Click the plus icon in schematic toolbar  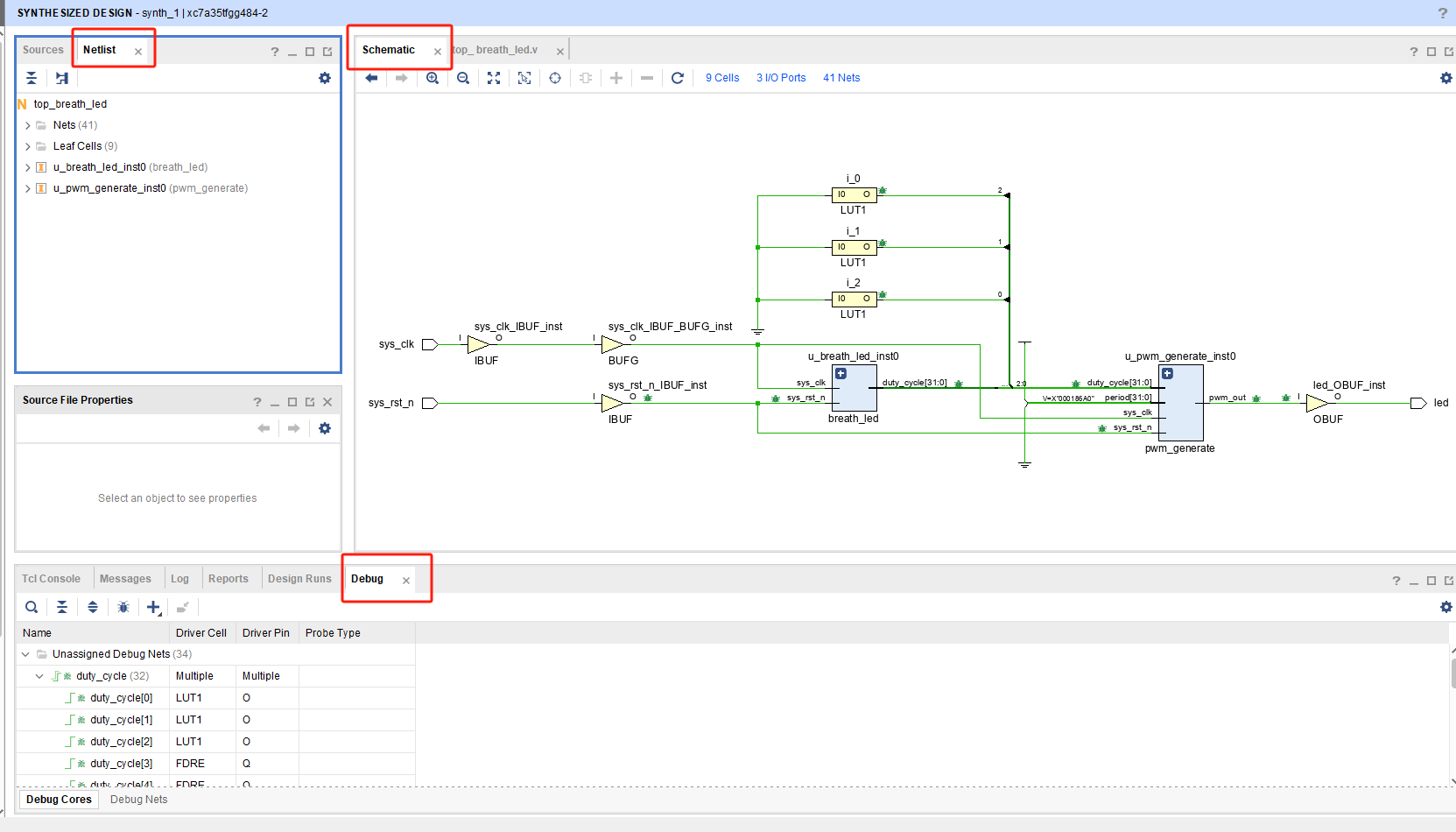(616, 78)
